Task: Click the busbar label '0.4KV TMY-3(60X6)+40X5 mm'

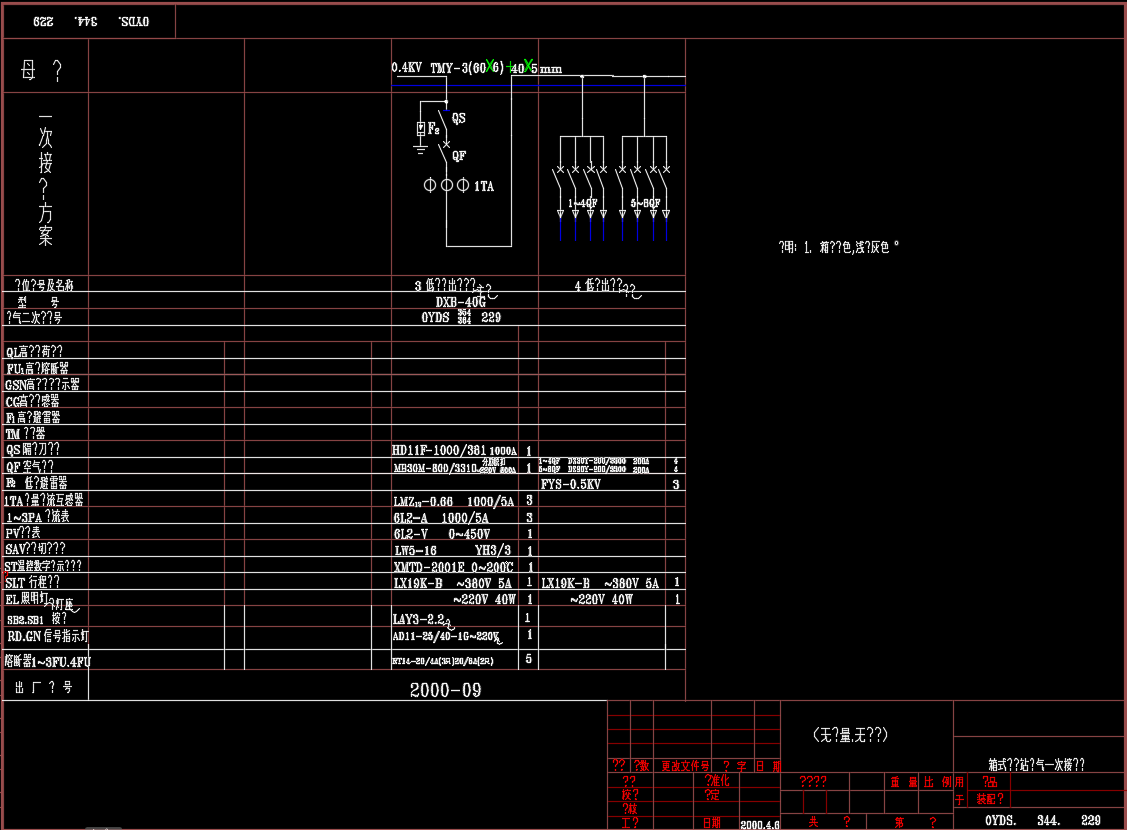Action: point(477,68)
